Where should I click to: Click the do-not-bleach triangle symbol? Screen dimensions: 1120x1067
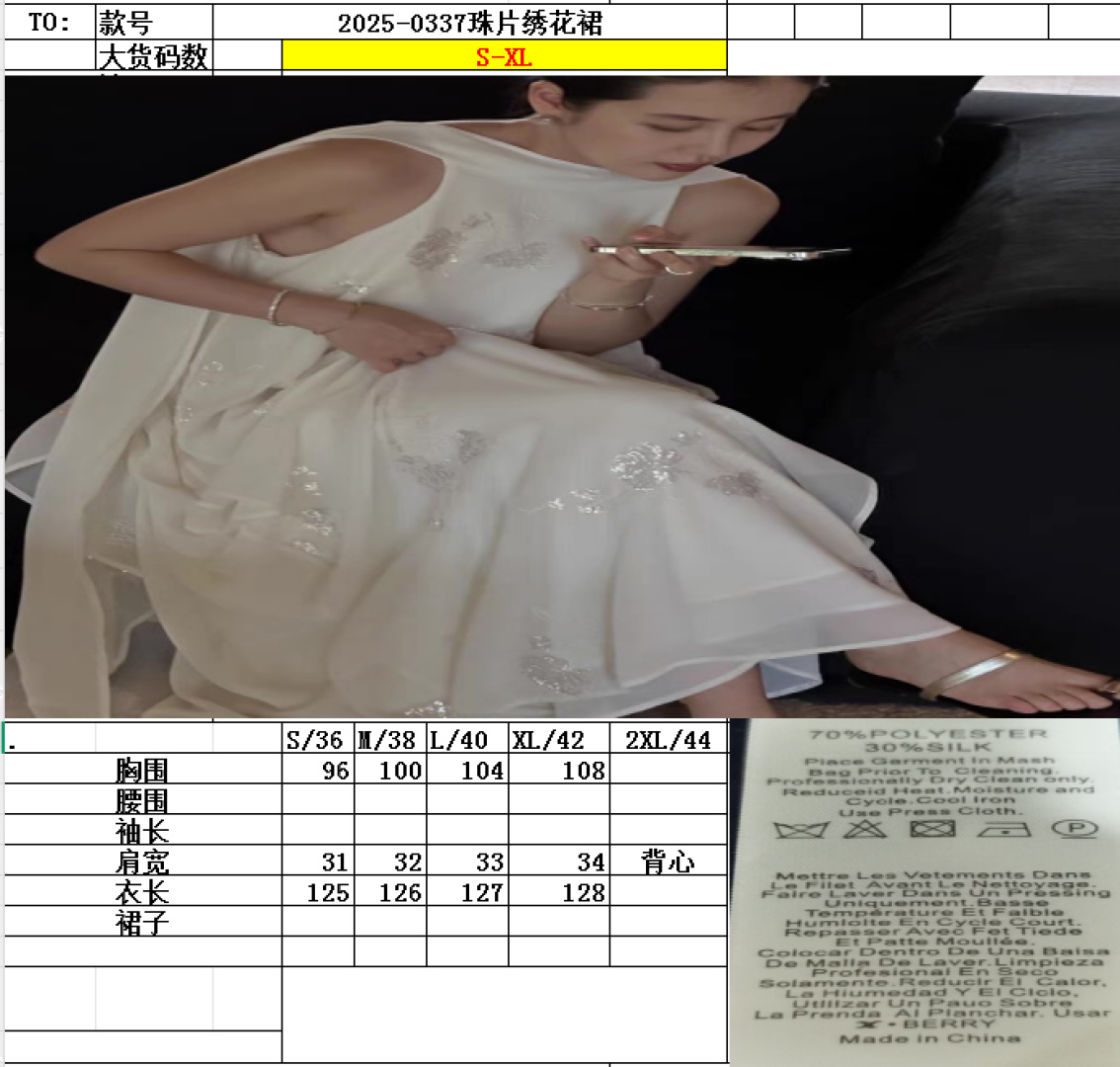tap(864, 828)
